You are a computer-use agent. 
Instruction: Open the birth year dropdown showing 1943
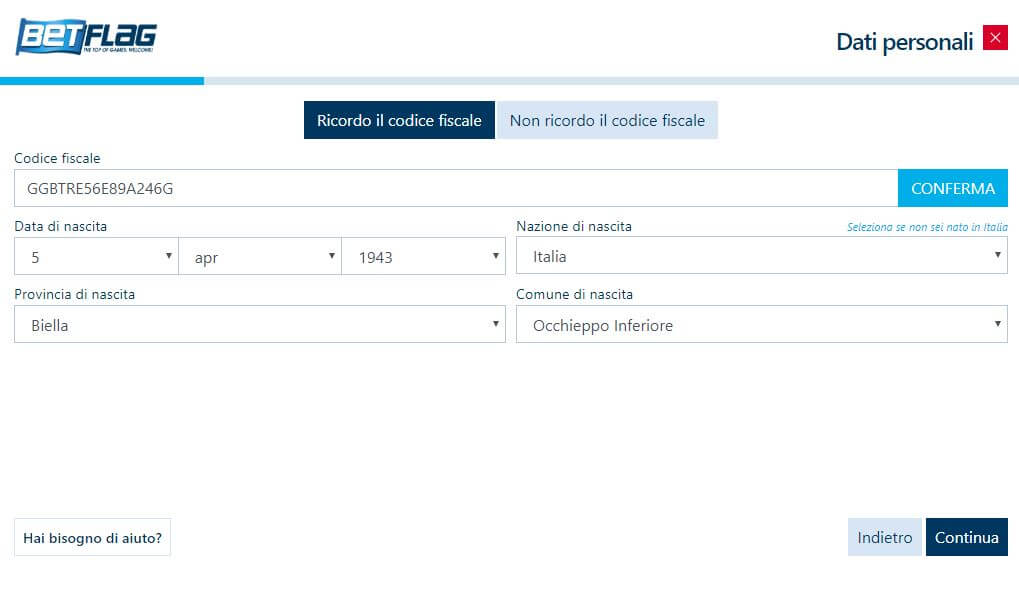click(424, 256)
